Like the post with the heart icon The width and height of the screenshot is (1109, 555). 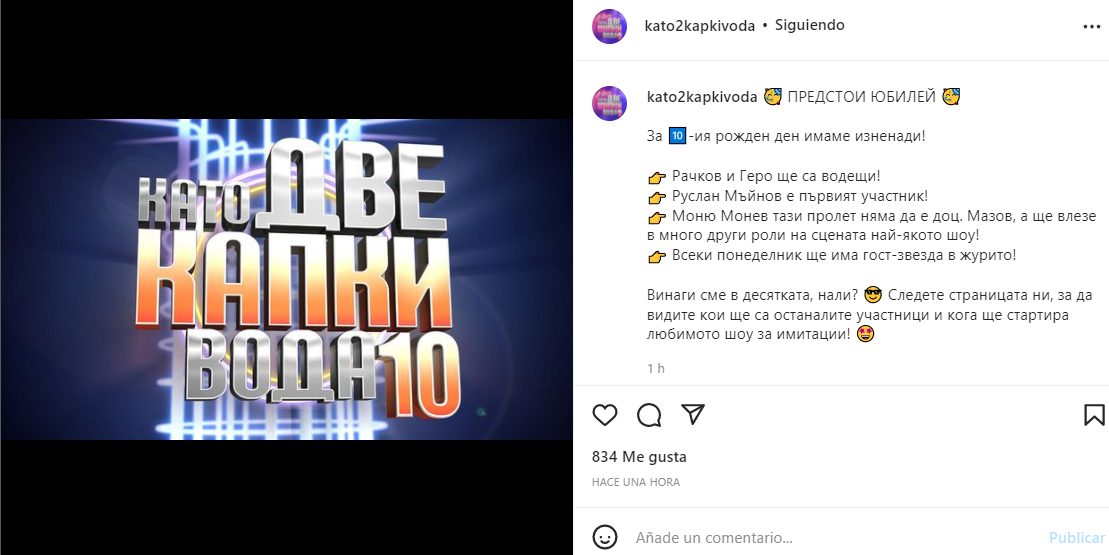tap(605, 415)
